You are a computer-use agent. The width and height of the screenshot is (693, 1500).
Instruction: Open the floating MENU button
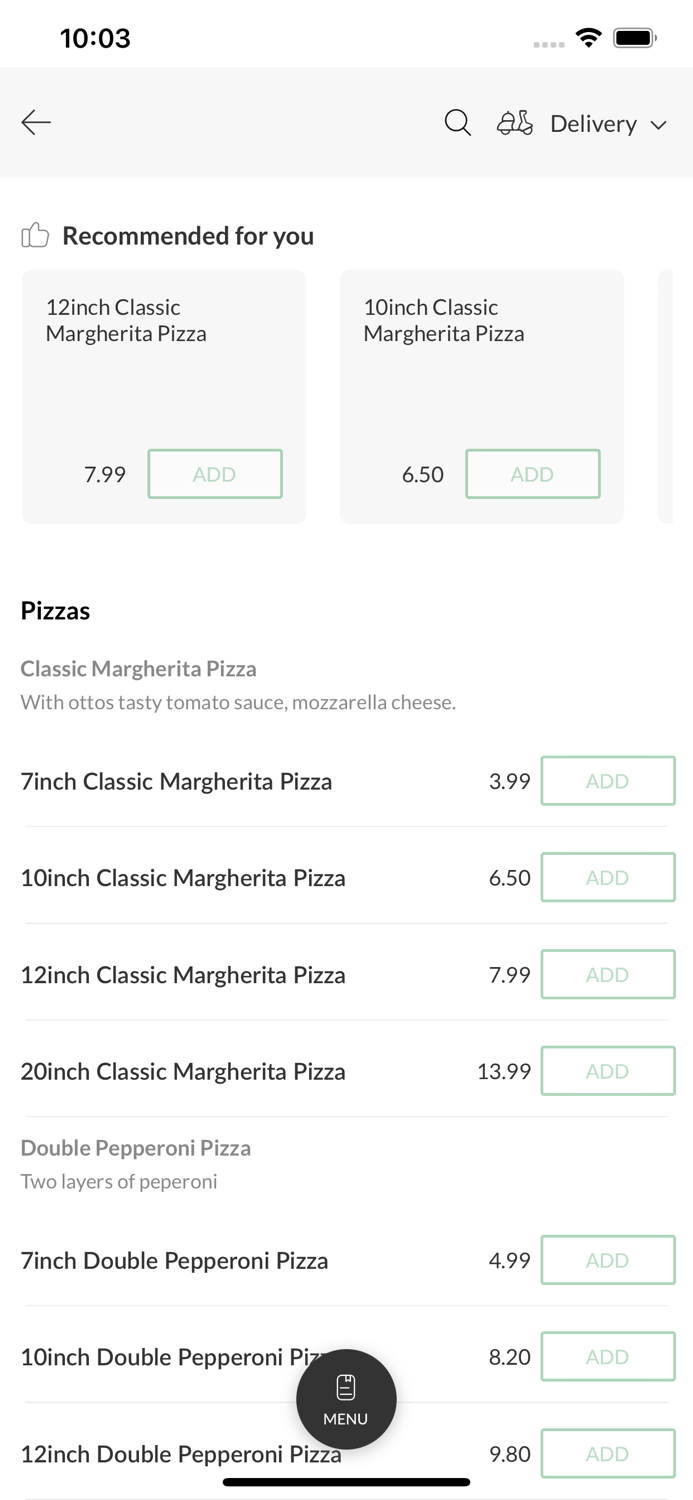tap(346, 1398)
